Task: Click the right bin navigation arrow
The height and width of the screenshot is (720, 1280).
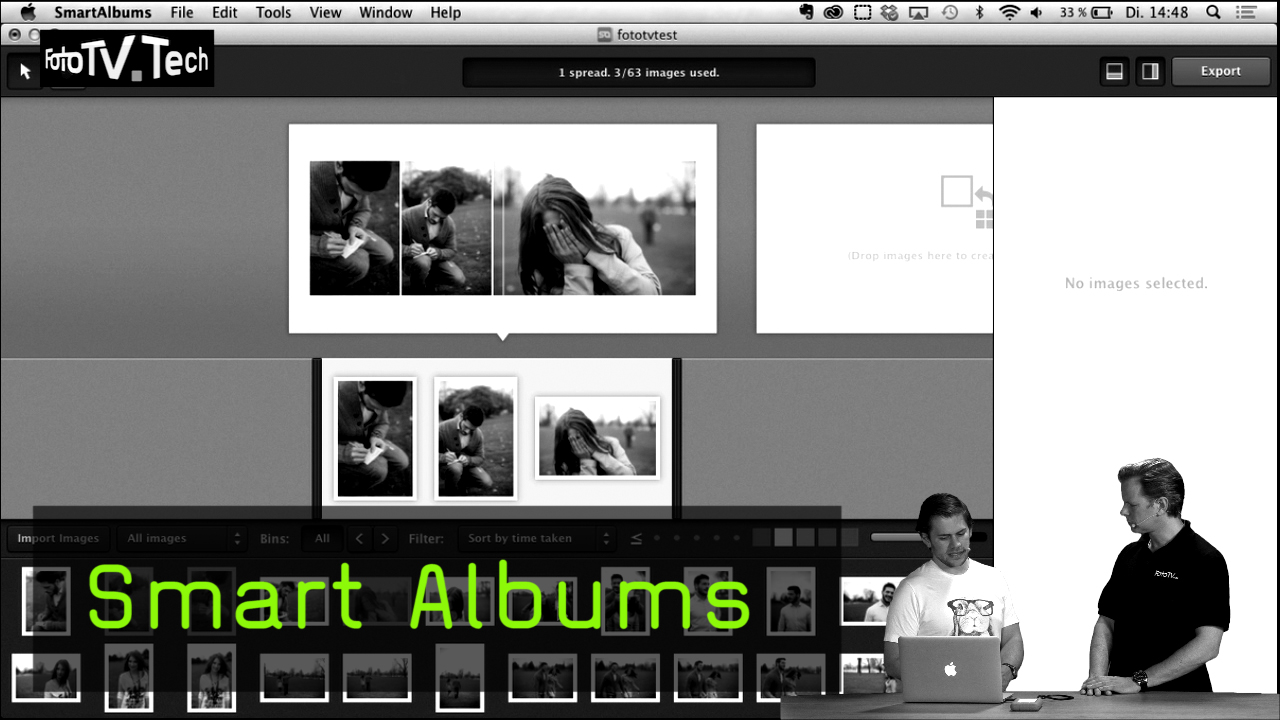Action: tap(385, 538)
